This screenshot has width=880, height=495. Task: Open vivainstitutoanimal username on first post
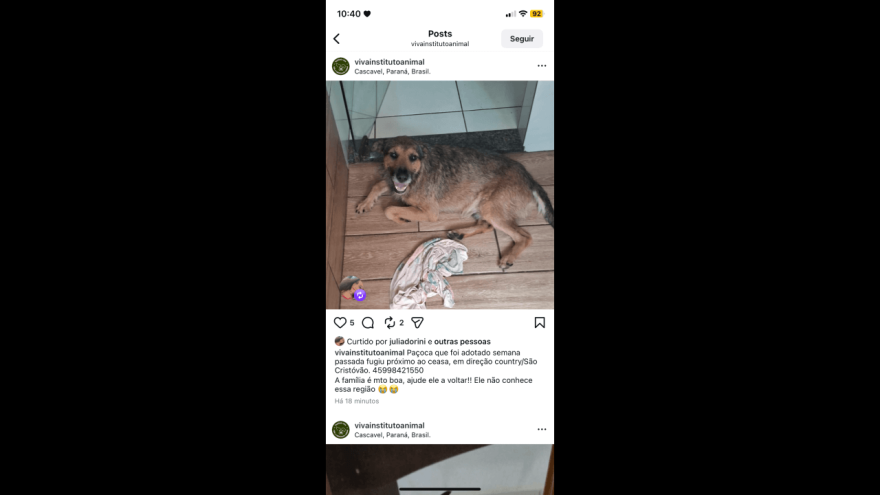click(x=389, y=62)
